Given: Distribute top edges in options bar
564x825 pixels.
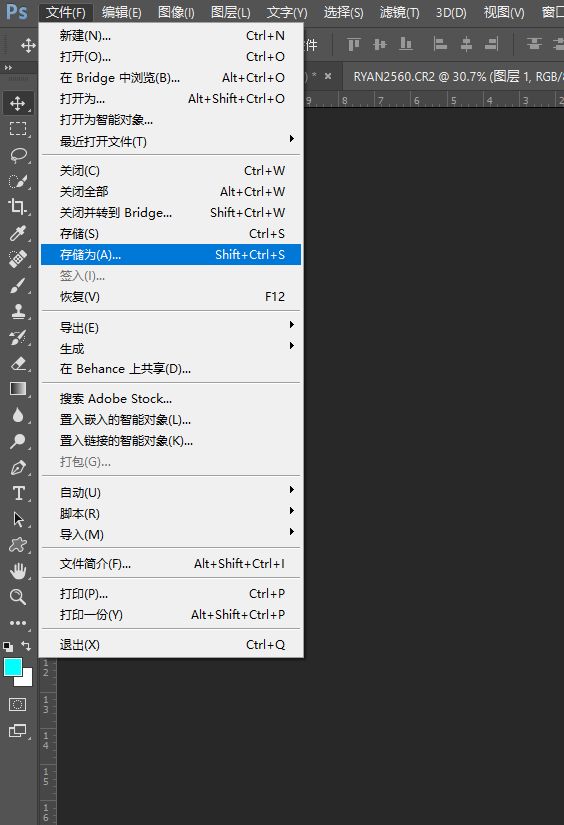Looking at the screenshot, I should click(534, 45).
